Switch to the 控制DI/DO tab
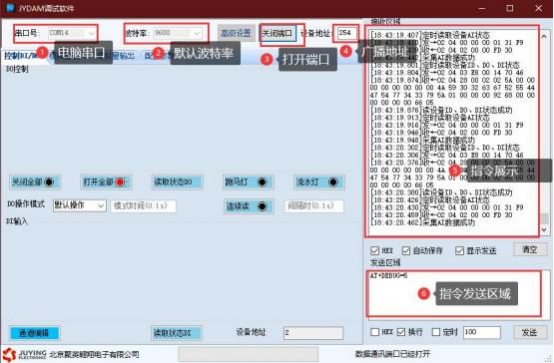Viewport: 554px width, 363px height. pos(21,55)
